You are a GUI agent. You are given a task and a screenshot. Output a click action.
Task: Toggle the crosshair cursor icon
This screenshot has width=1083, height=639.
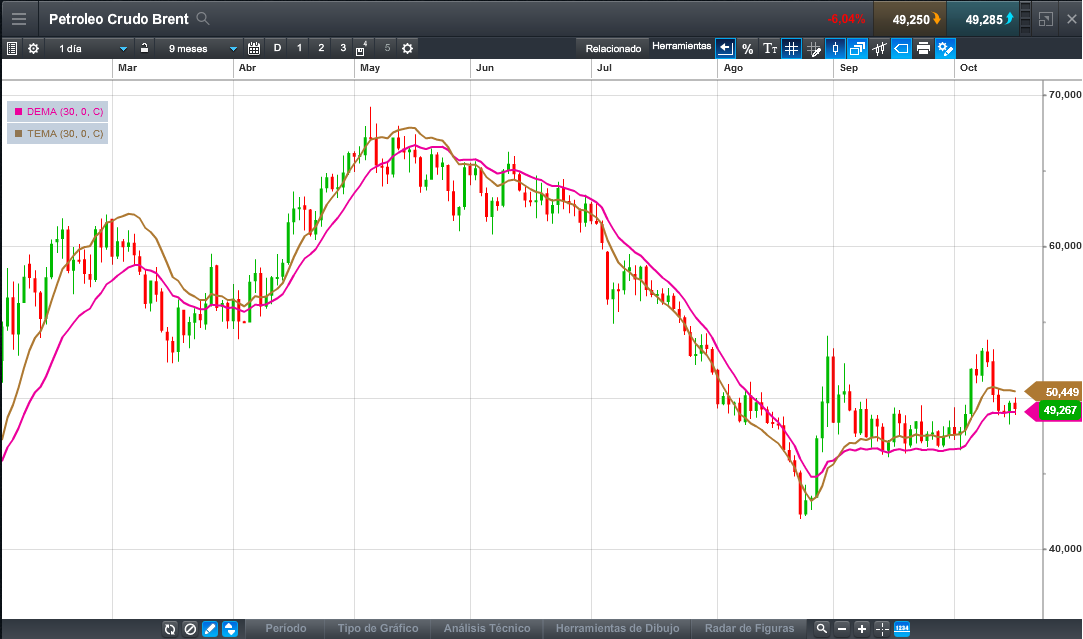(882, 629)
